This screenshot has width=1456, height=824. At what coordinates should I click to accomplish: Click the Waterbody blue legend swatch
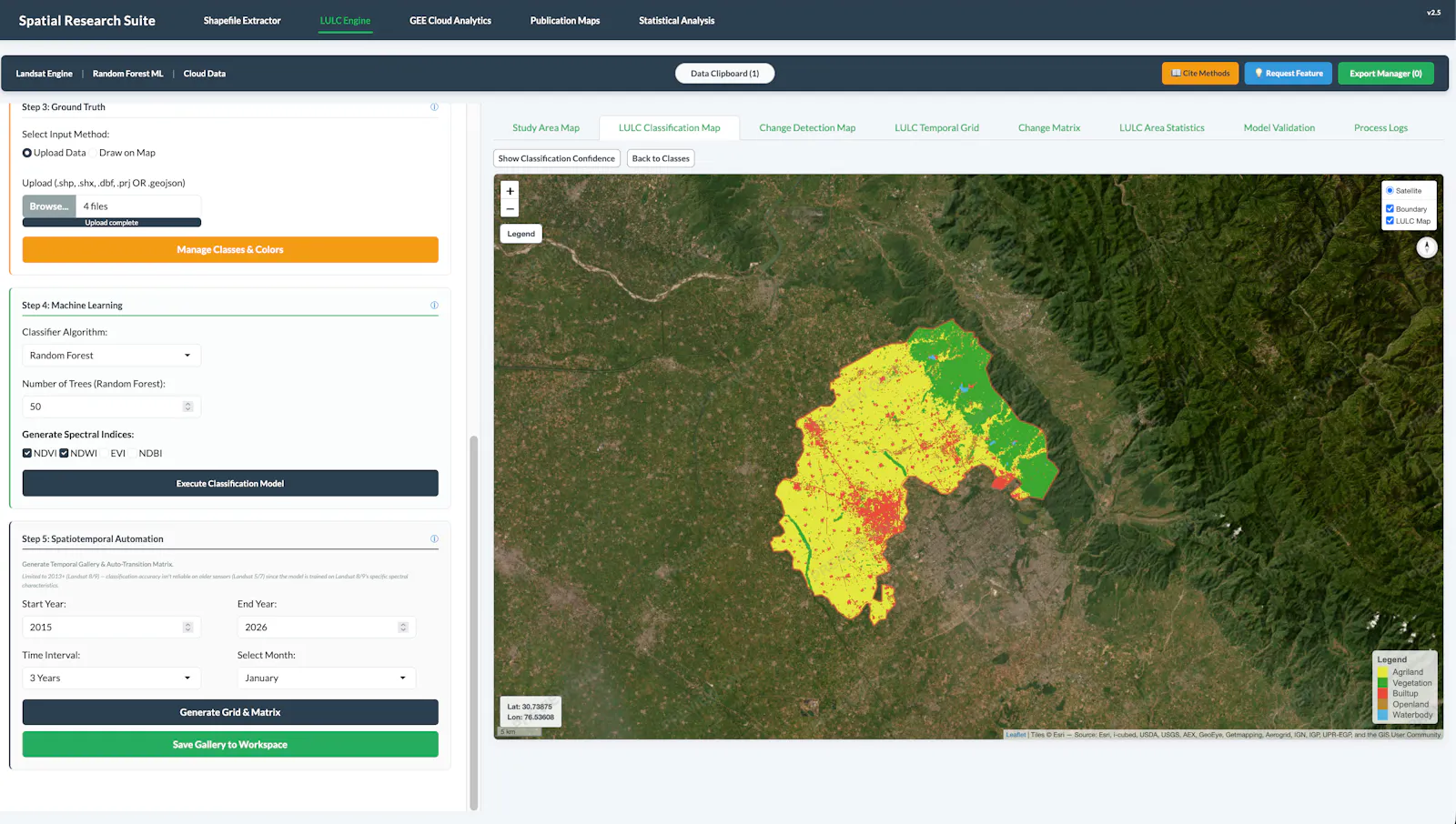pos(1383,715)
